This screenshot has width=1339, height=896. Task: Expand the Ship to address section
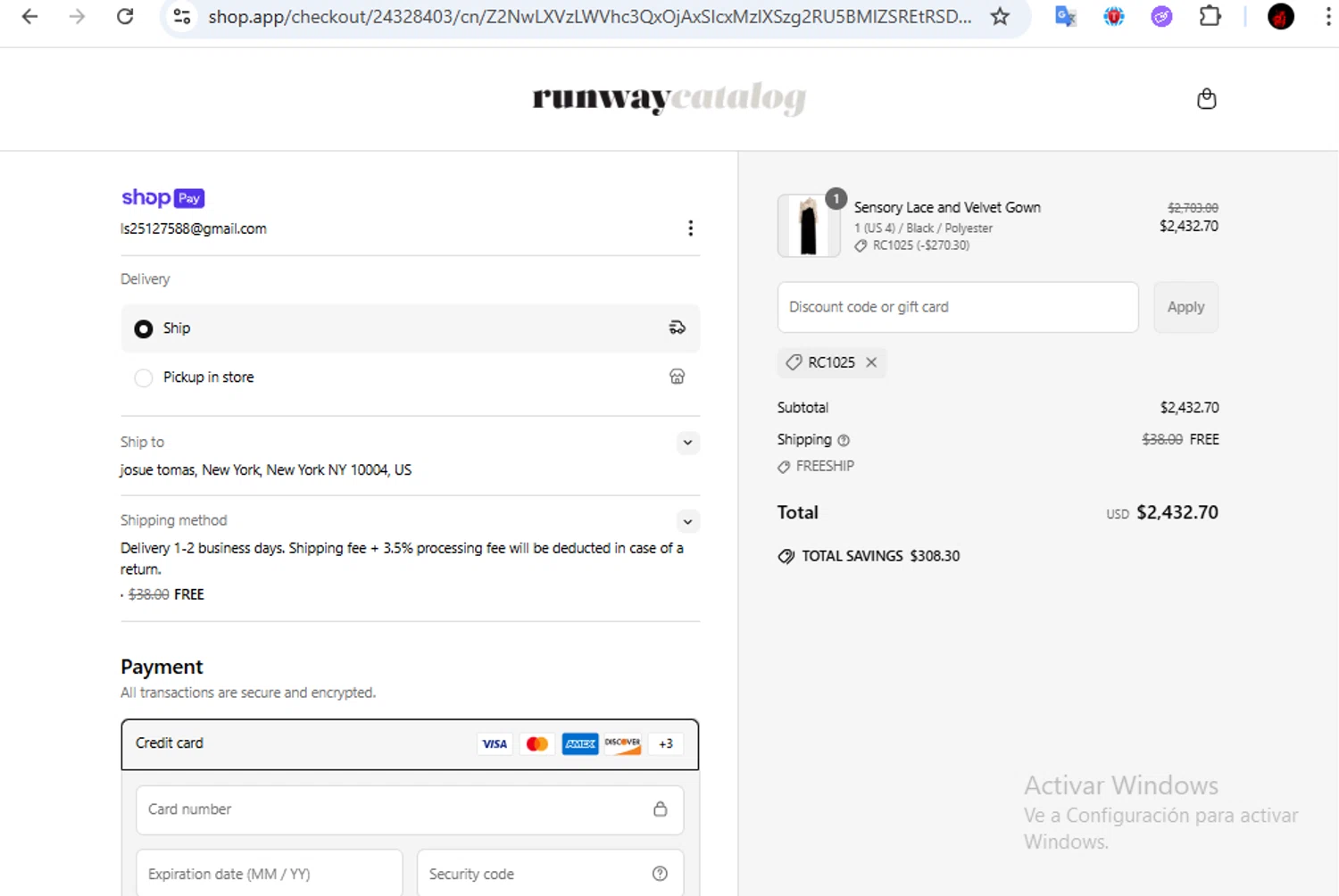(687, 443)
